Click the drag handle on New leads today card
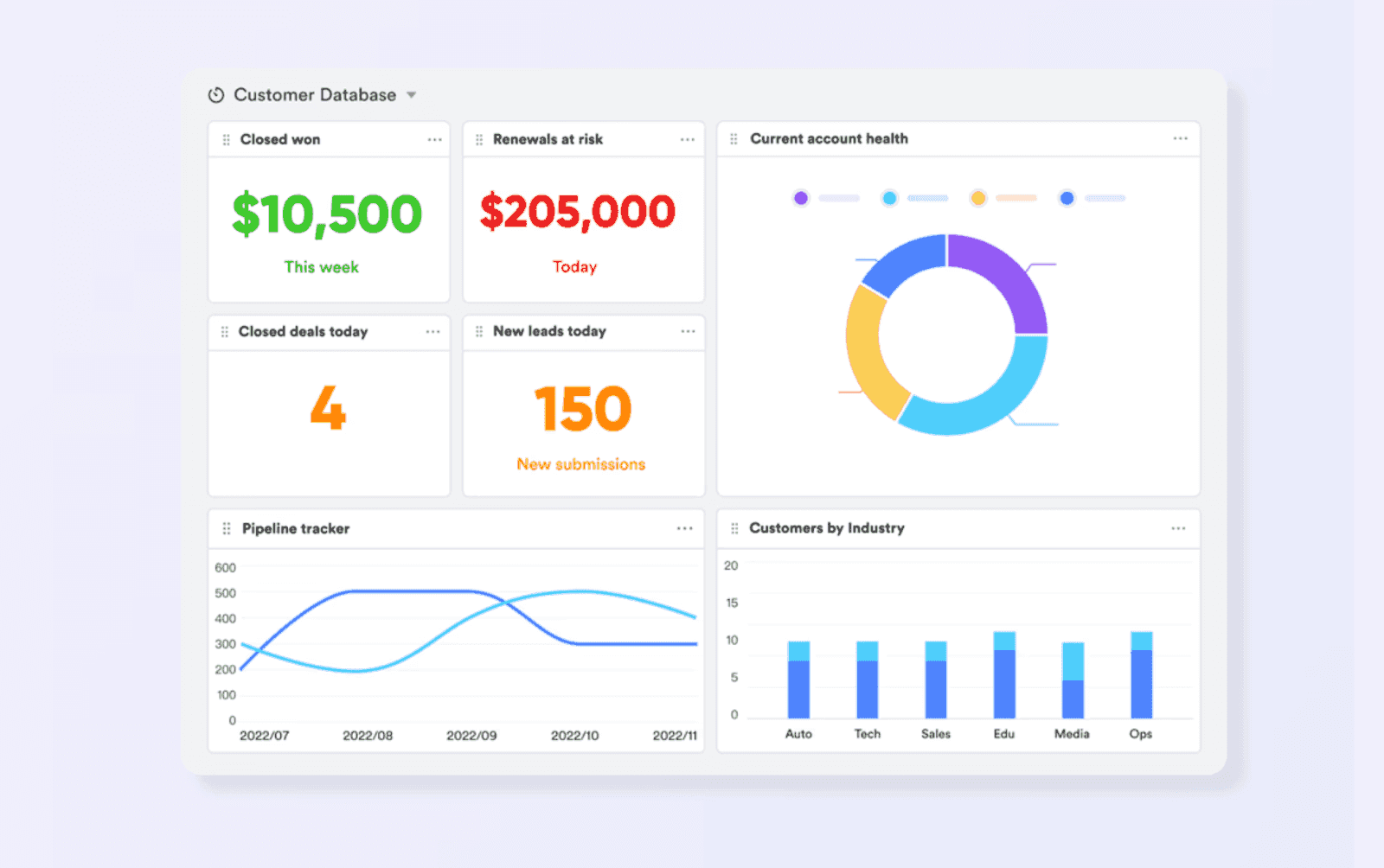The height and width of the screenshot is (868, 1384). (x=480, y=332)
